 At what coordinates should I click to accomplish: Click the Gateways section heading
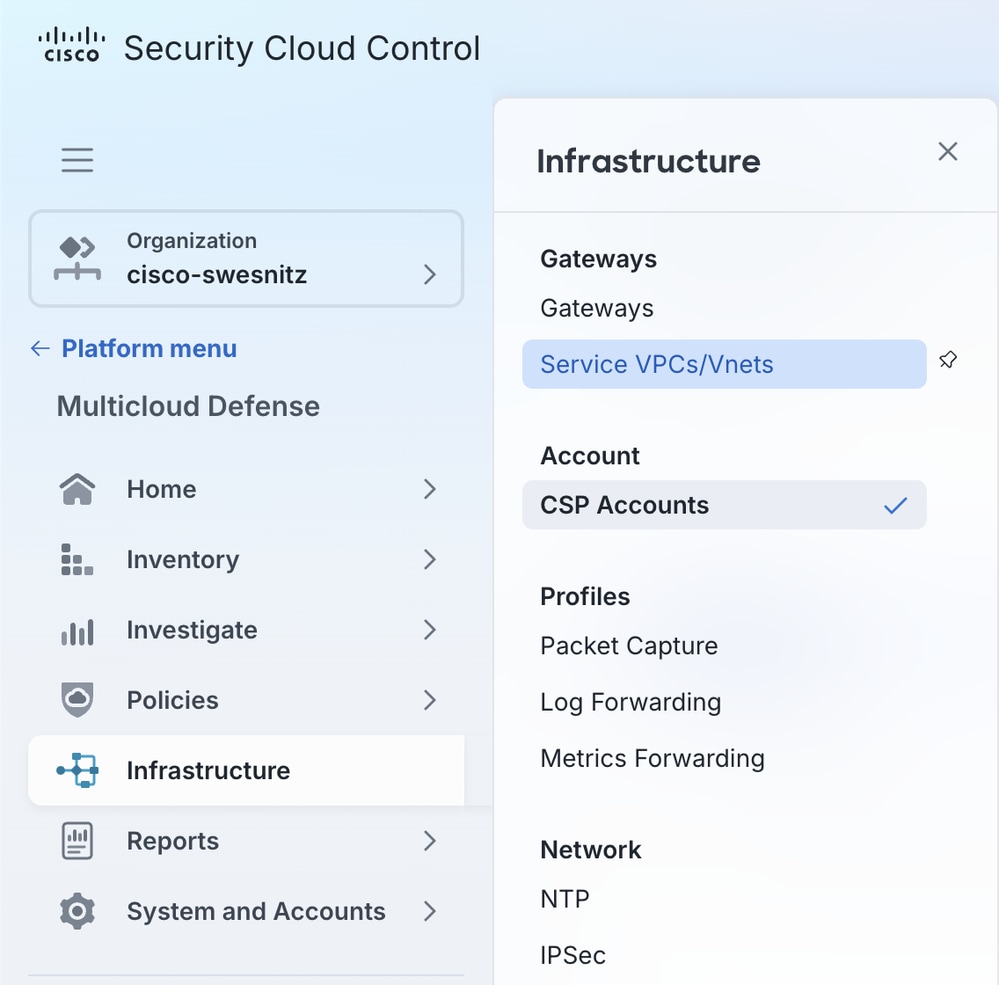(598, 259)
